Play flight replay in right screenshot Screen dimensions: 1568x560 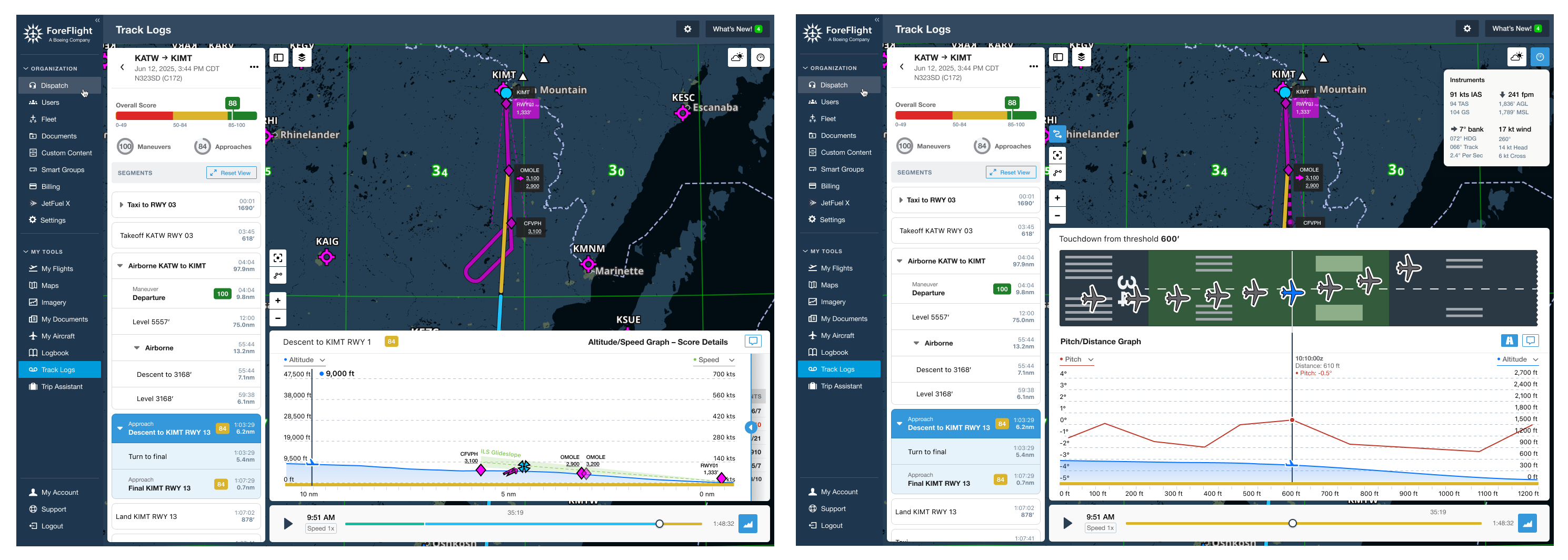coord(1067,524)
